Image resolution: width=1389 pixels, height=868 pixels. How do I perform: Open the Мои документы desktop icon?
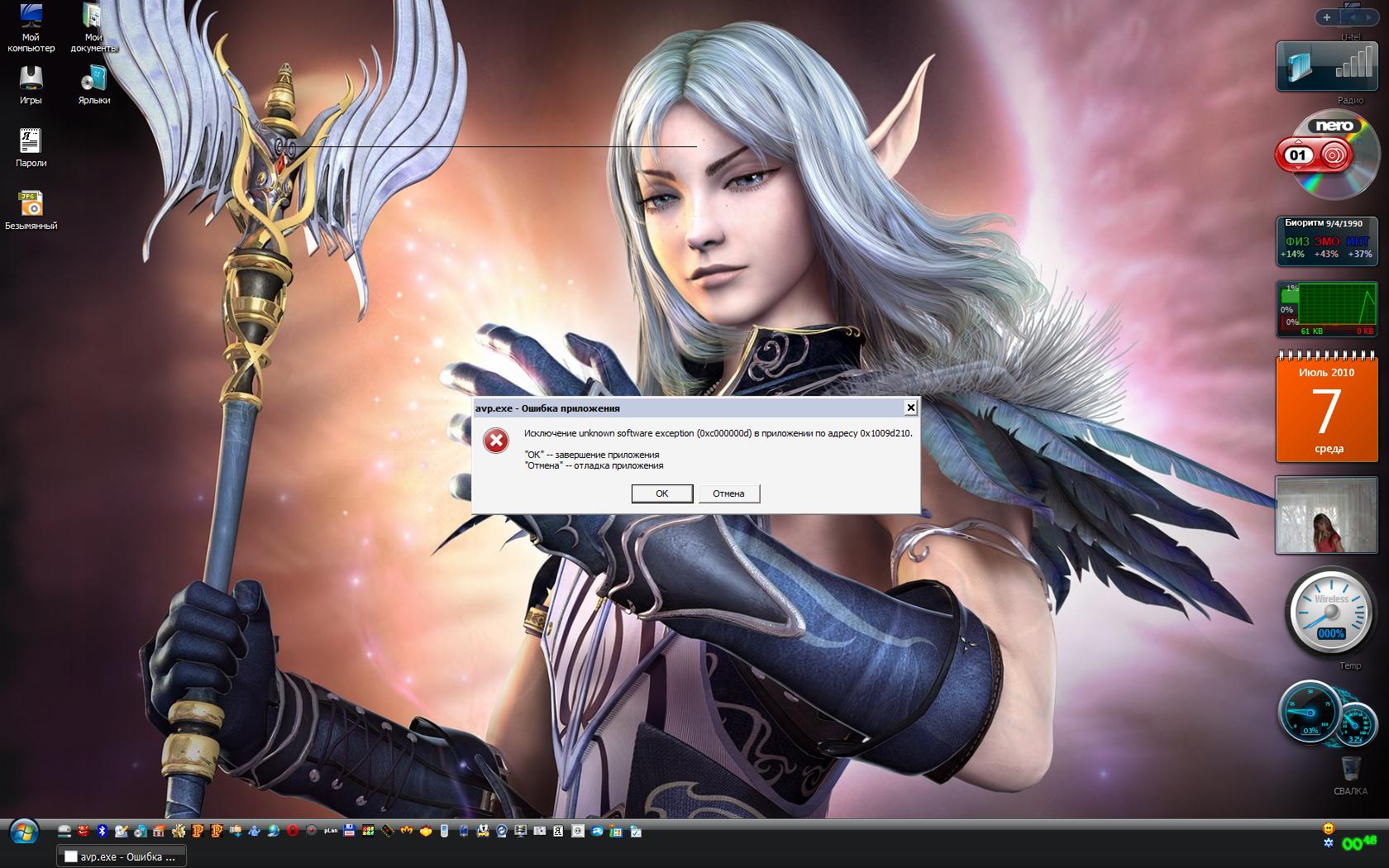pos(93,27)
